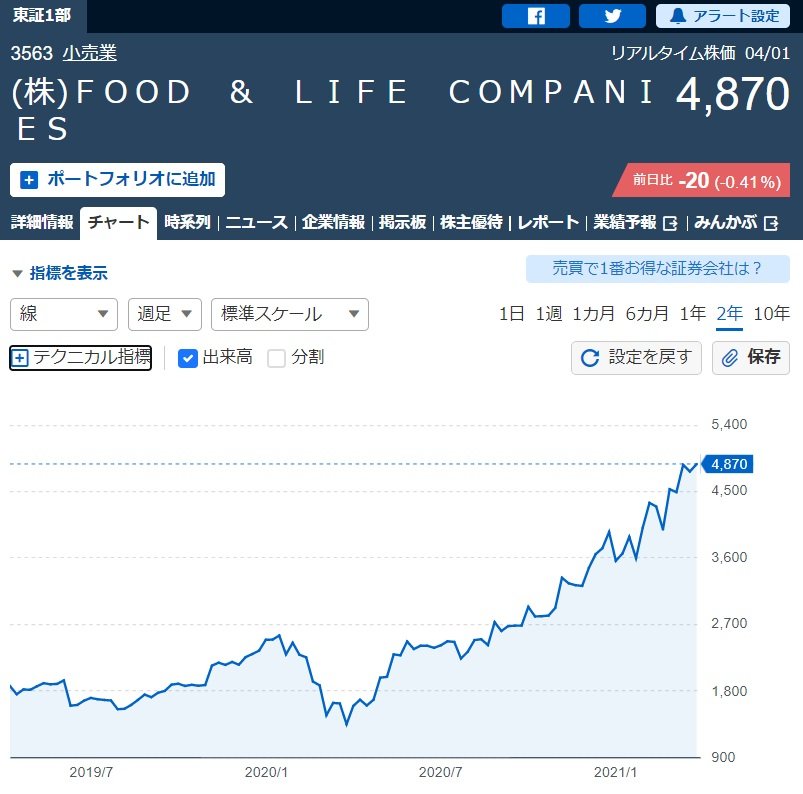Select the 10年 time range
Screen dimensions: 803x794
point(771,314)
